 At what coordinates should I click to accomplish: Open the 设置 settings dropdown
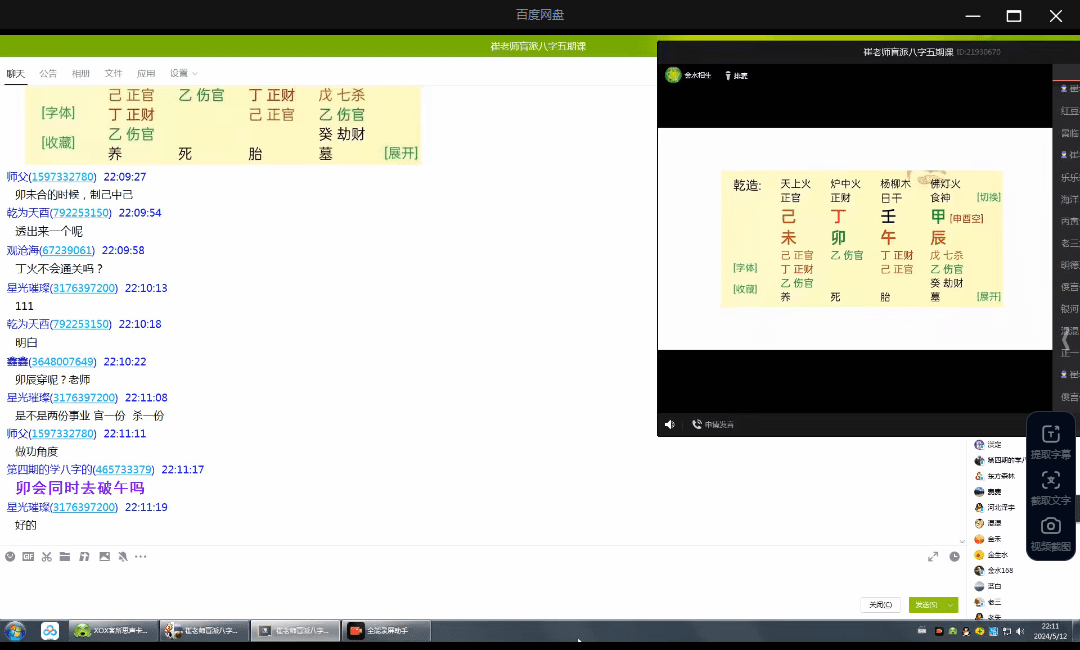coord(183,73)
